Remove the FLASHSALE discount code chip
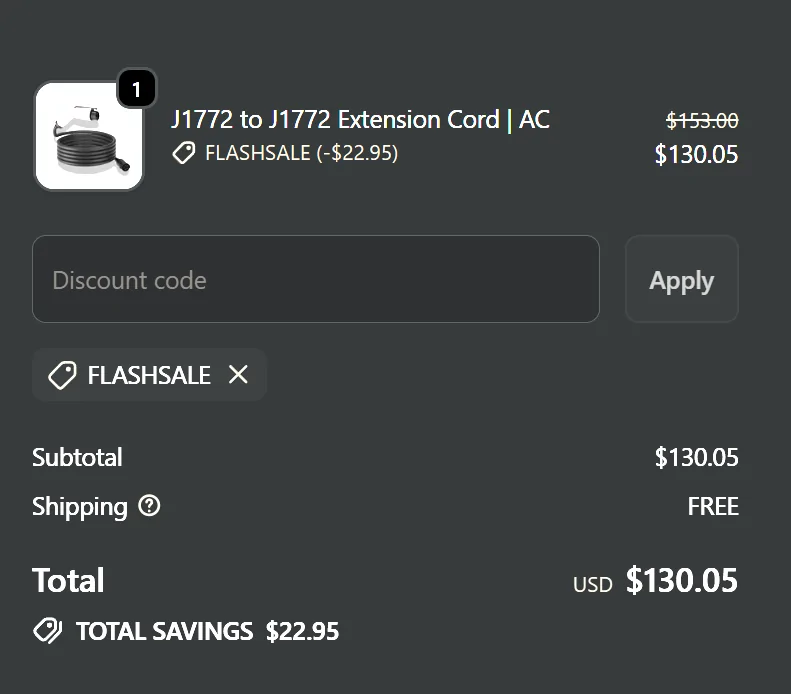 [238, 375]
